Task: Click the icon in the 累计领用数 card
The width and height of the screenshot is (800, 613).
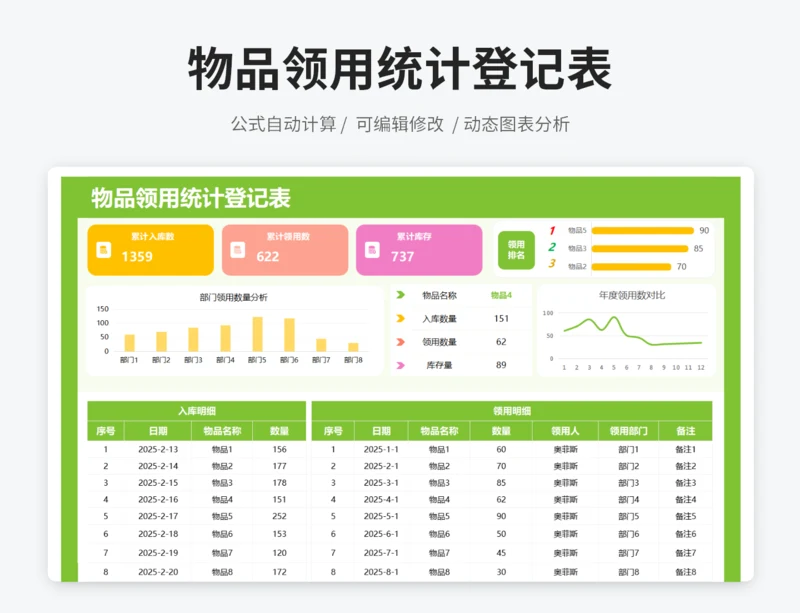Action: point(238,250)
